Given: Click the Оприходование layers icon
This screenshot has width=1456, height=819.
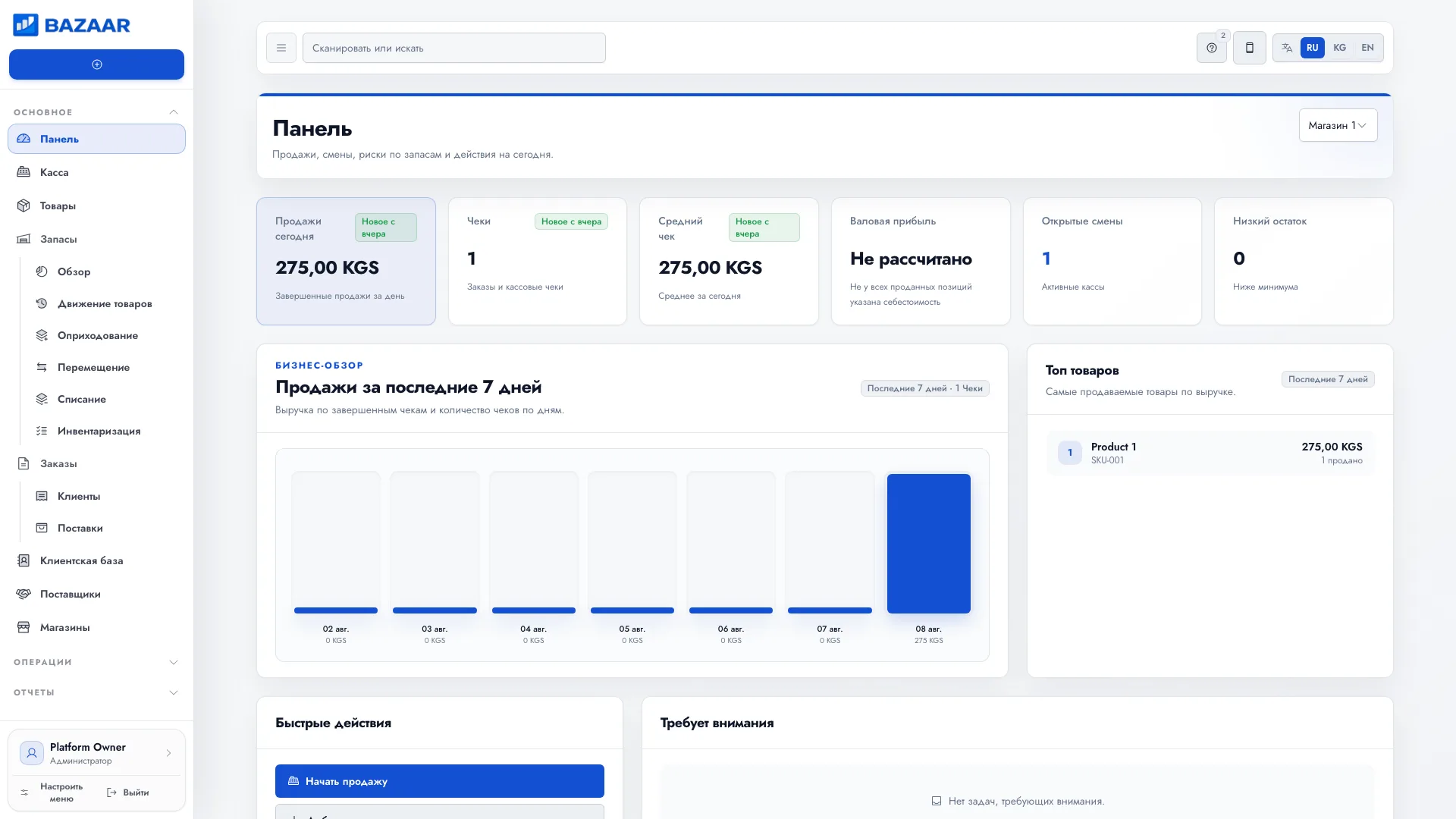Looking at the screenshot, I should click(x=42, y=335).
